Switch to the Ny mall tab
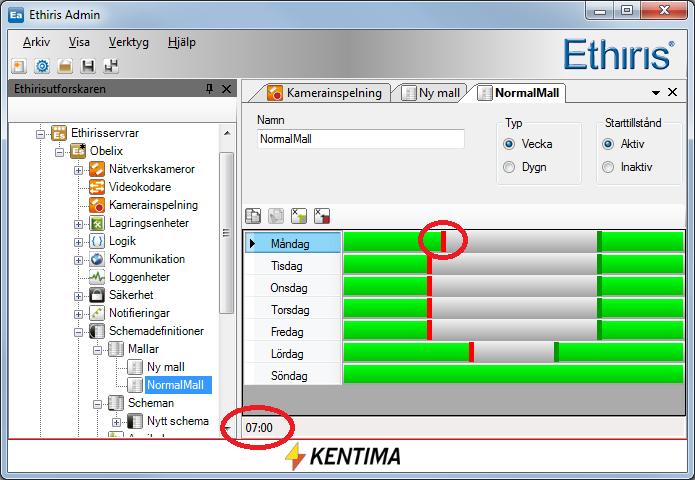Viewport: 695px width, 480px height. point(431,93)
